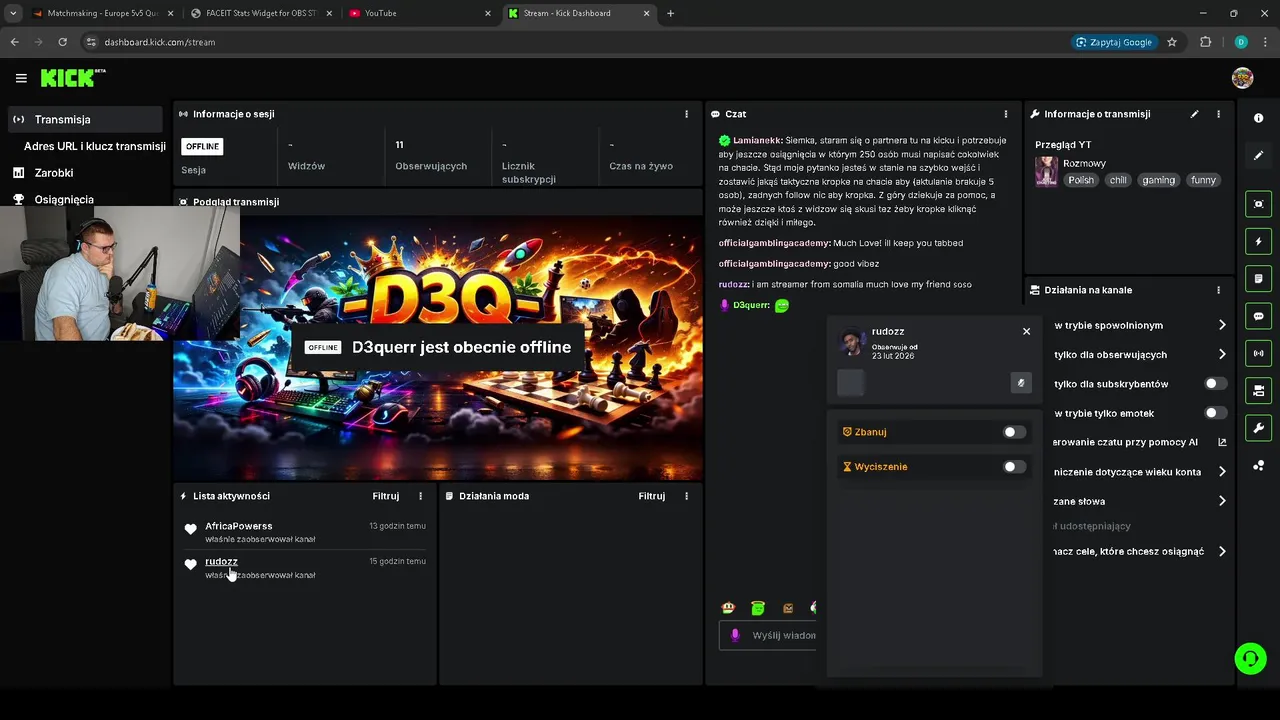Click the document icon in right sidebar

pyautogui.click(x=1258, y=278)
